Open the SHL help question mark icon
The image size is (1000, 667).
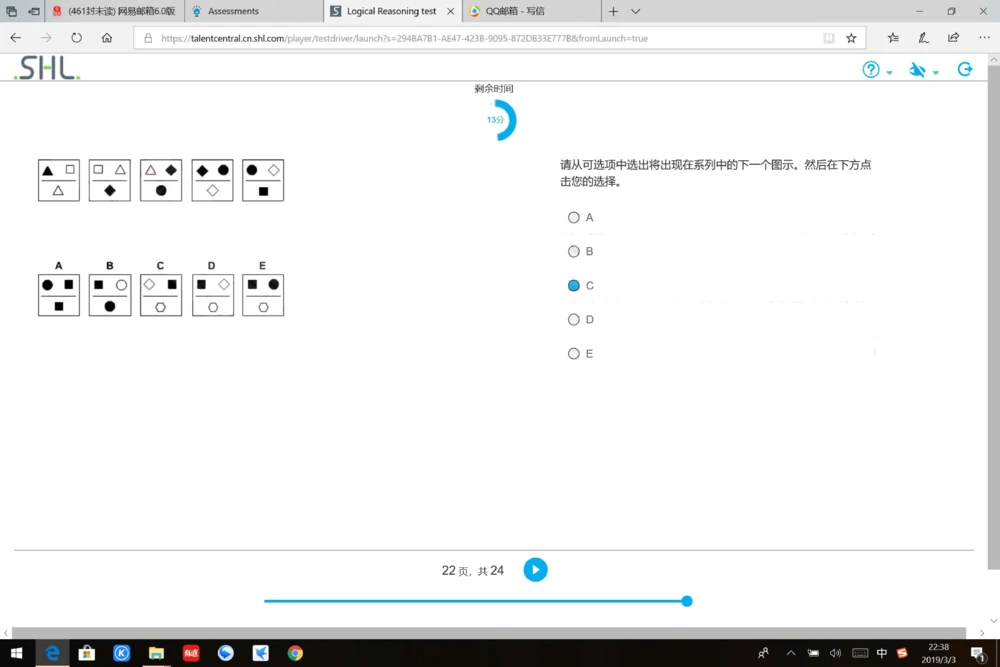871,69
